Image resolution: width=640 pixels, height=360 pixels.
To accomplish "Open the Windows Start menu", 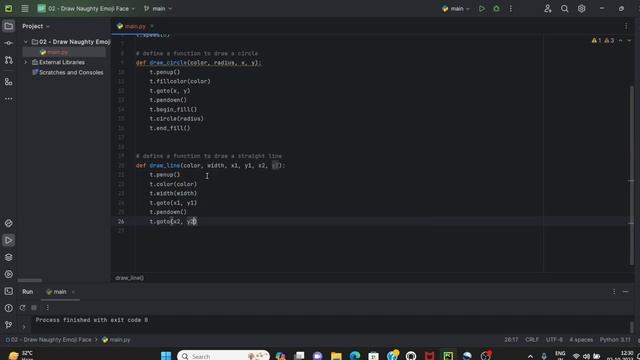I will point(166,356).
